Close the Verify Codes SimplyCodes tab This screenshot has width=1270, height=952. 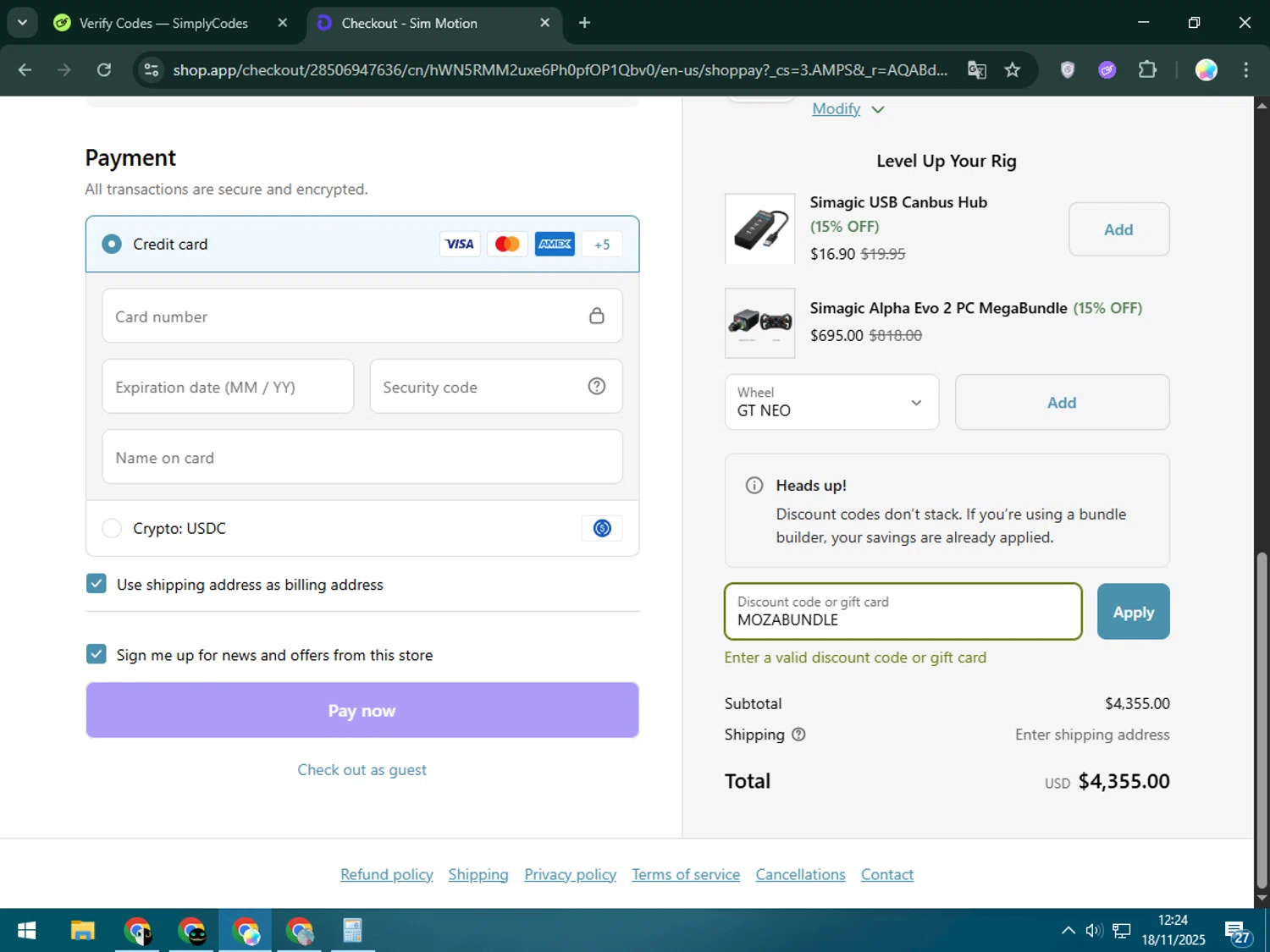[283, 23]
